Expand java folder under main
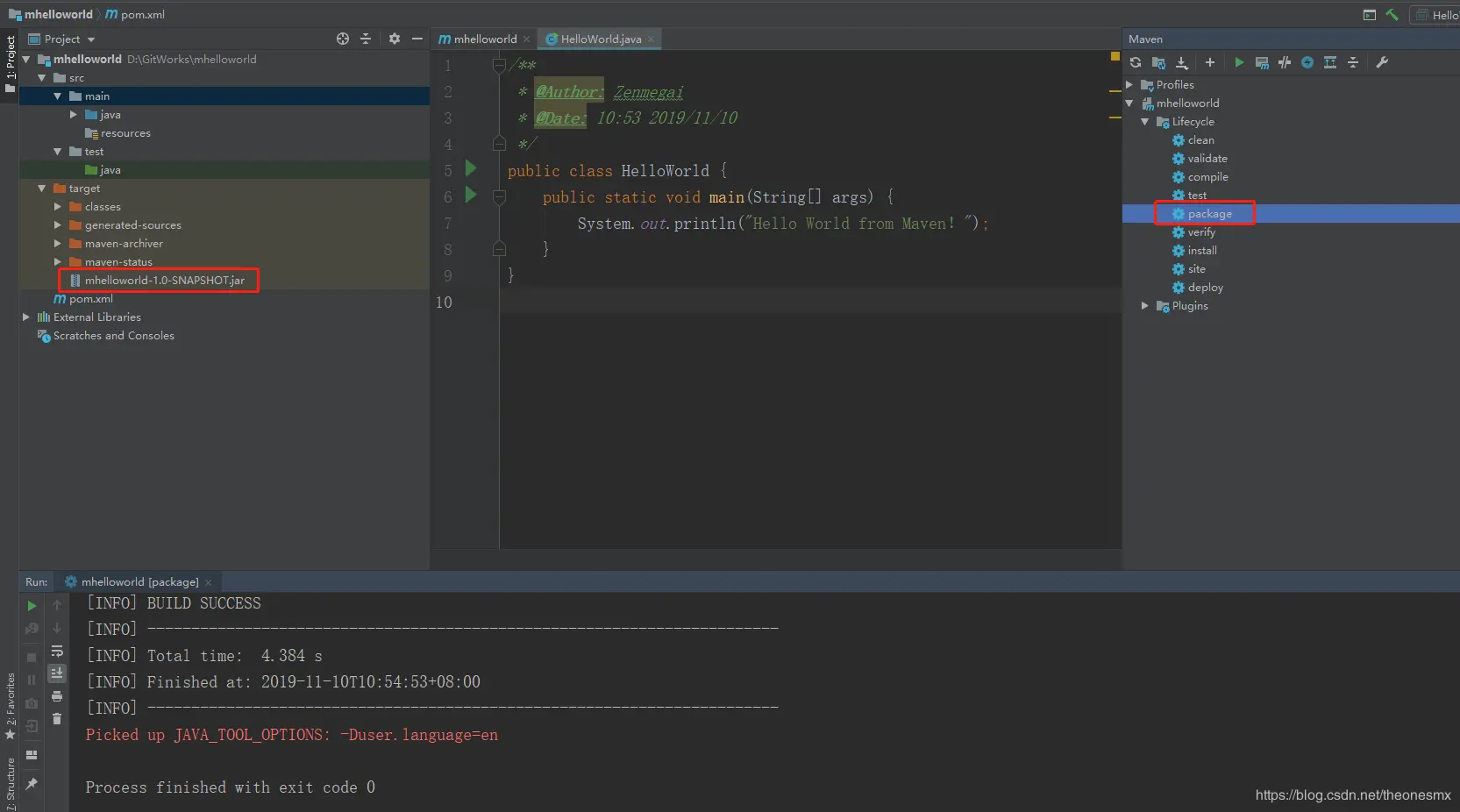The width and height of the screenshot is (1460, 812). (73, 115)
